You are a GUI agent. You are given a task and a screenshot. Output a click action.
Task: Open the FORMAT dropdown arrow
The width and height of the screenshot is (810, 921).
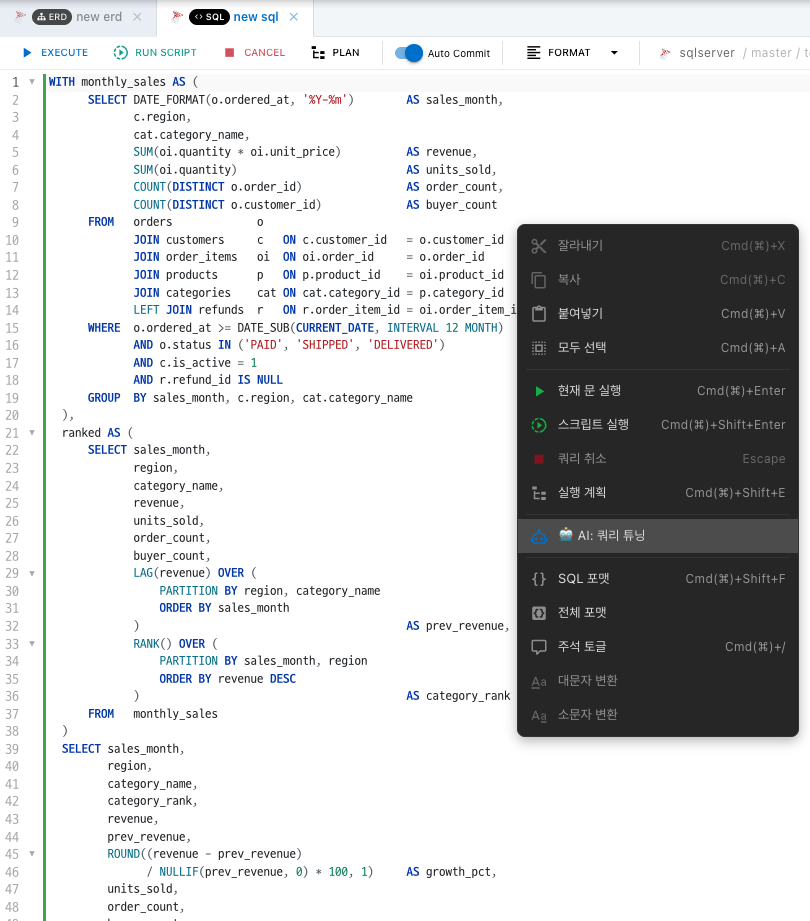pos(614,53)
